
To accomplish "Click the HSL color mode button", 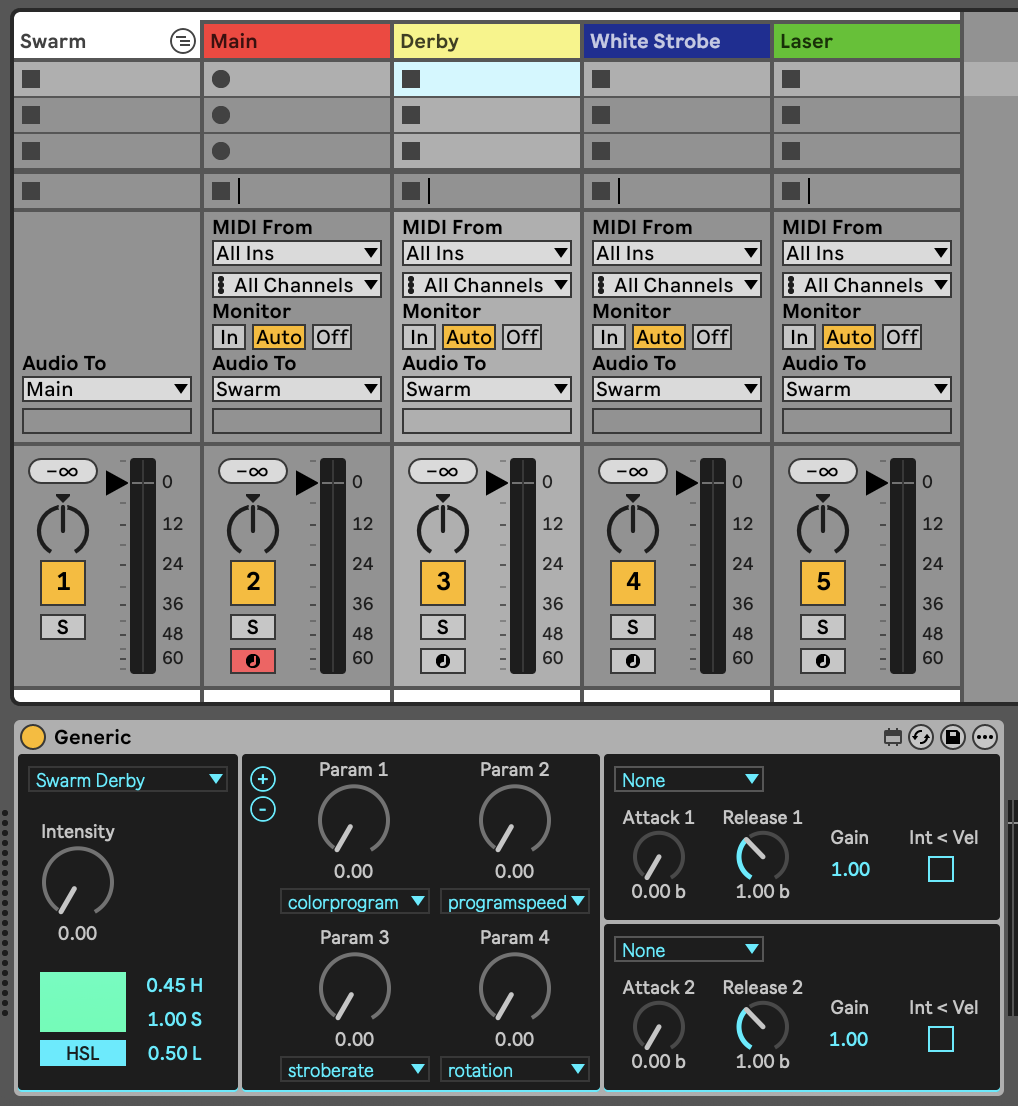I will 83,1053.
